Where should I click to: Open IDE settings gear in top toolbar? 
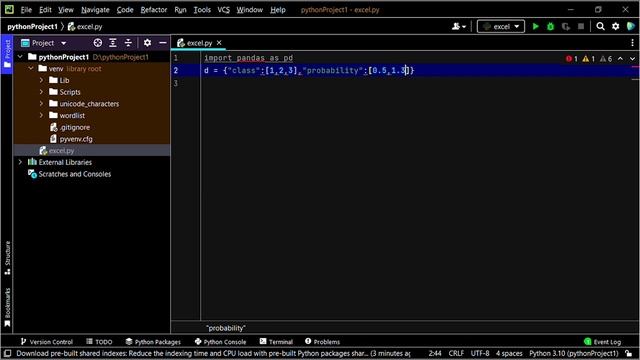point(616,27)
